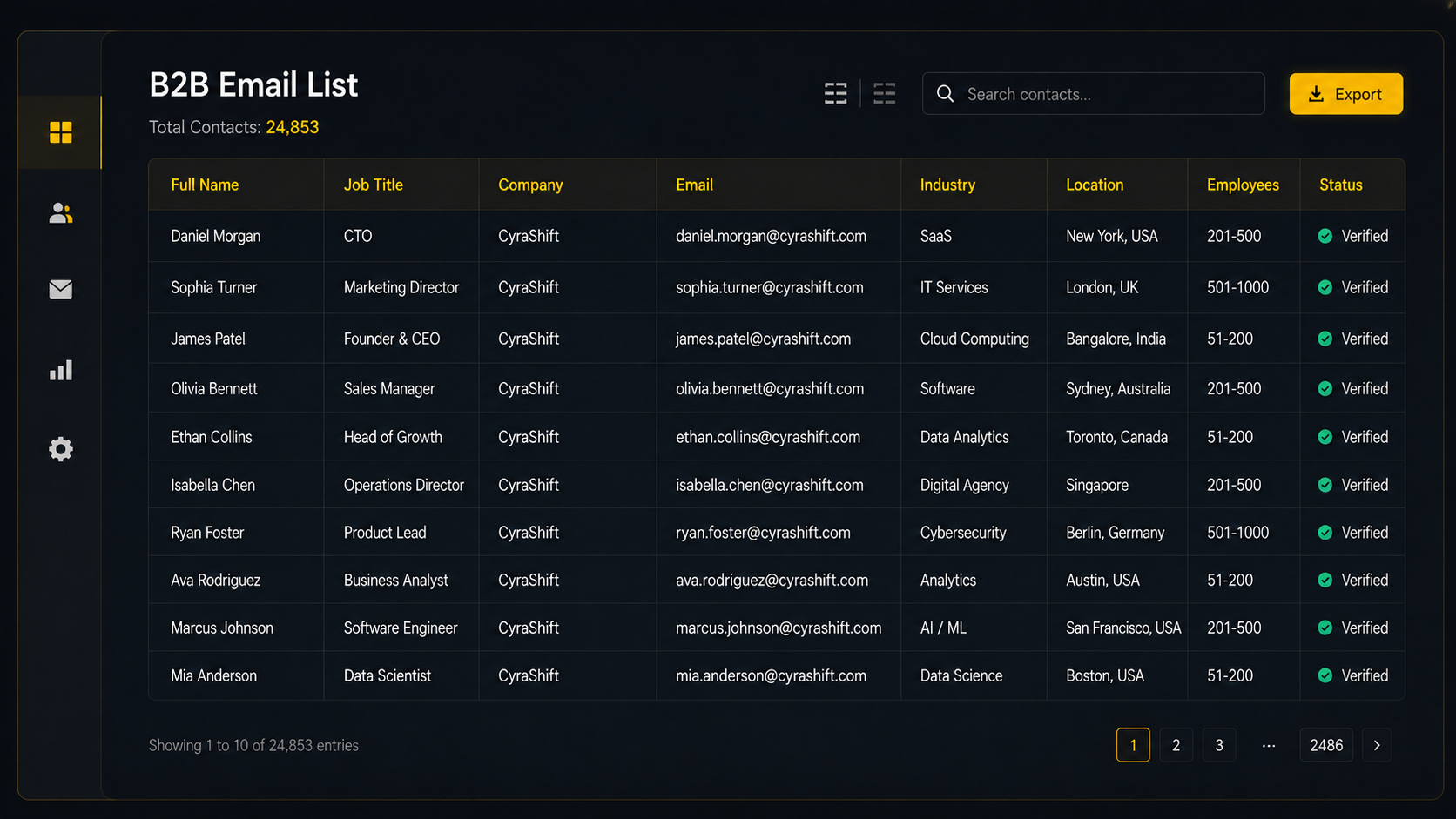Click verified check icon for Ethan Collins

pyautogui.click(x=1325, y=437)
